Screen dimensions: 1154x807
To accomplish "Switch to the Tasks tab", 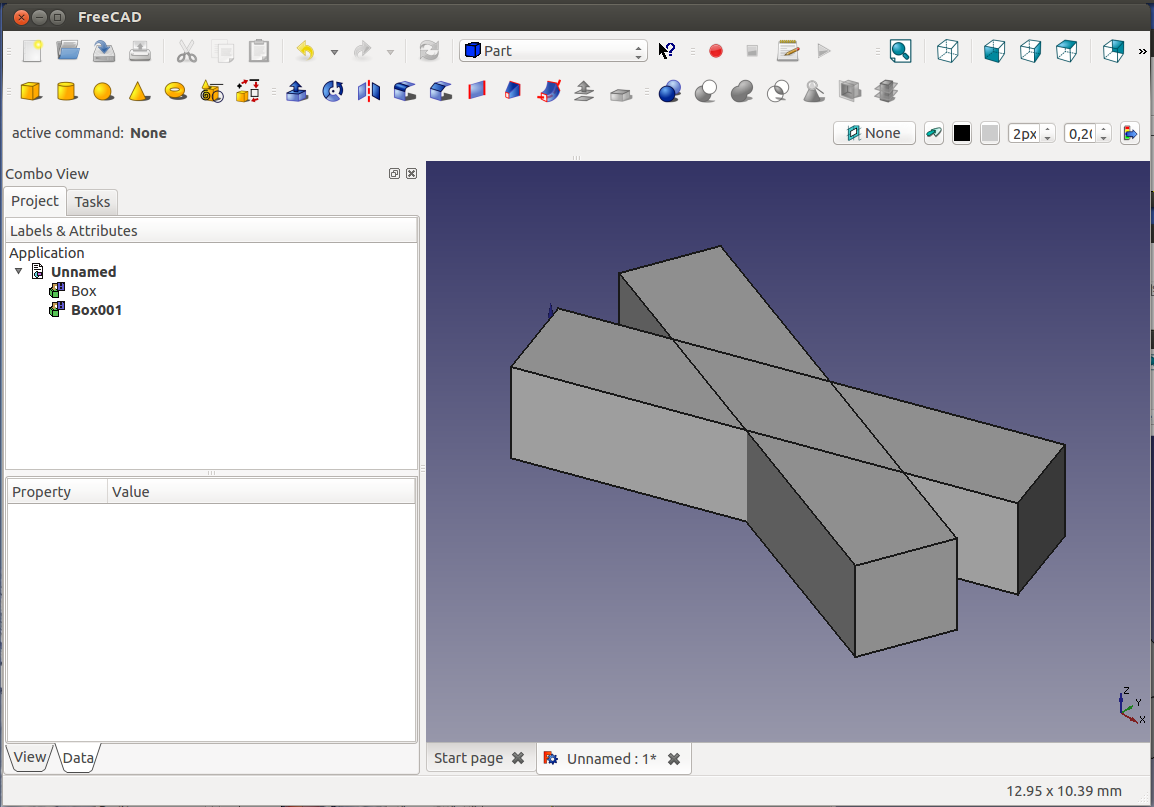I will [92, 202].
